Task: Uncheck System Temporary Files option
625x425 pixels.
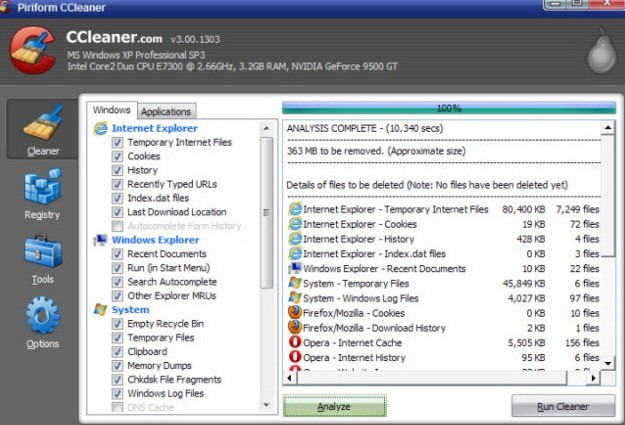Action: point(117,338)
